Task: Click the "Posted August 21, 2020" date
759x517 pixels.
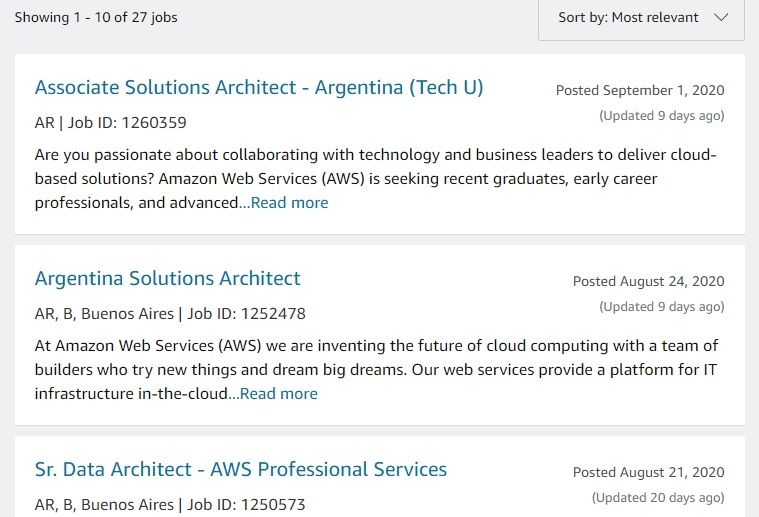Action: click(648, 472)
